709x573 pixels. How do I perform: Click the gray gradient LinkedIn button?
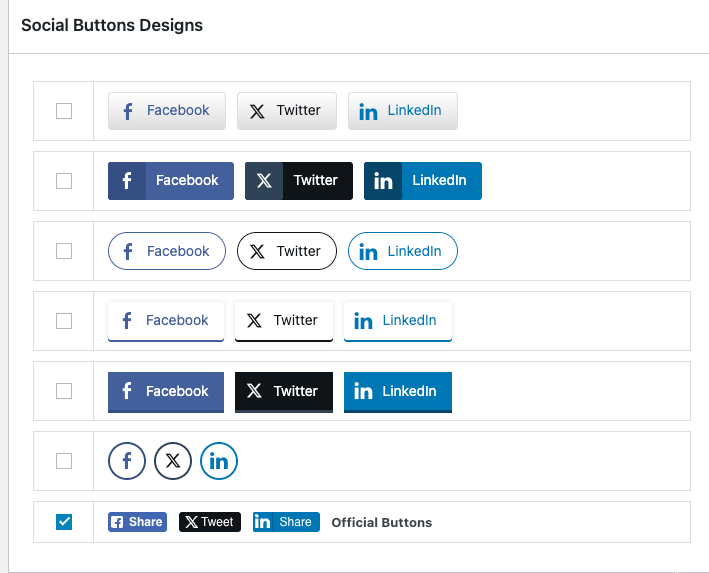click(x=403, y=111)
